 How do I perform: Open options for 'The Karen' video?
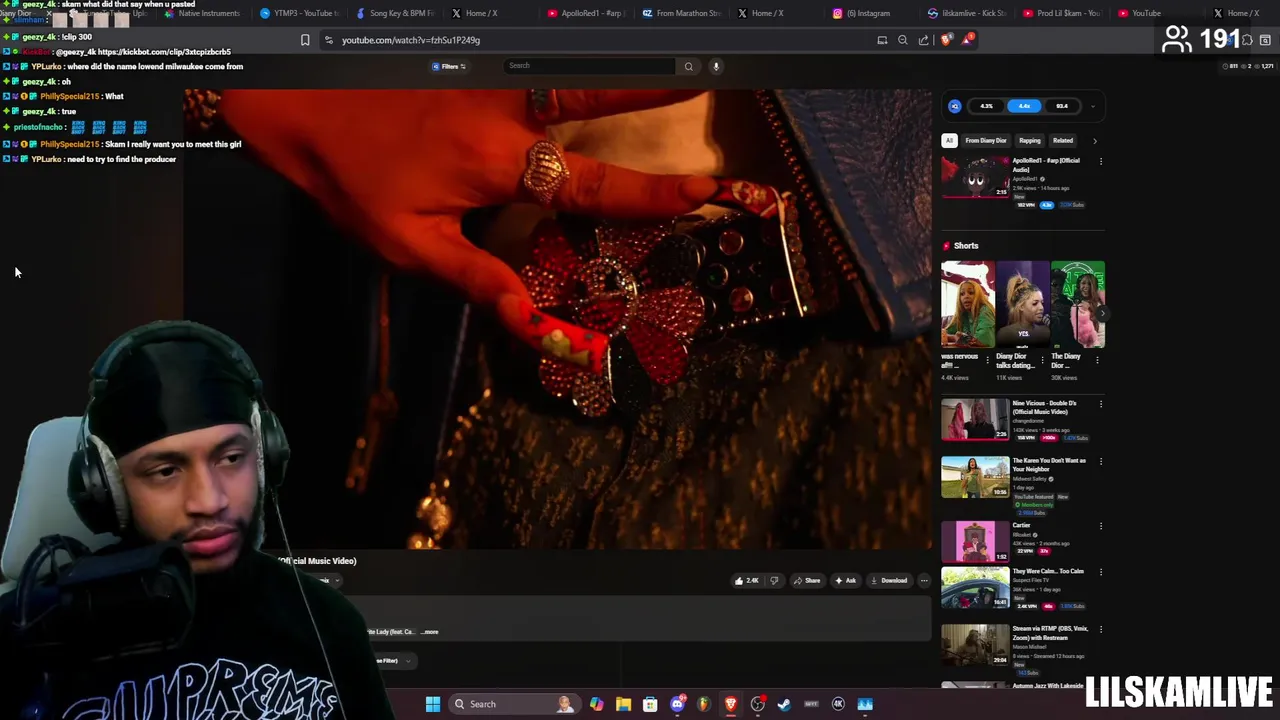(1101, 461)
